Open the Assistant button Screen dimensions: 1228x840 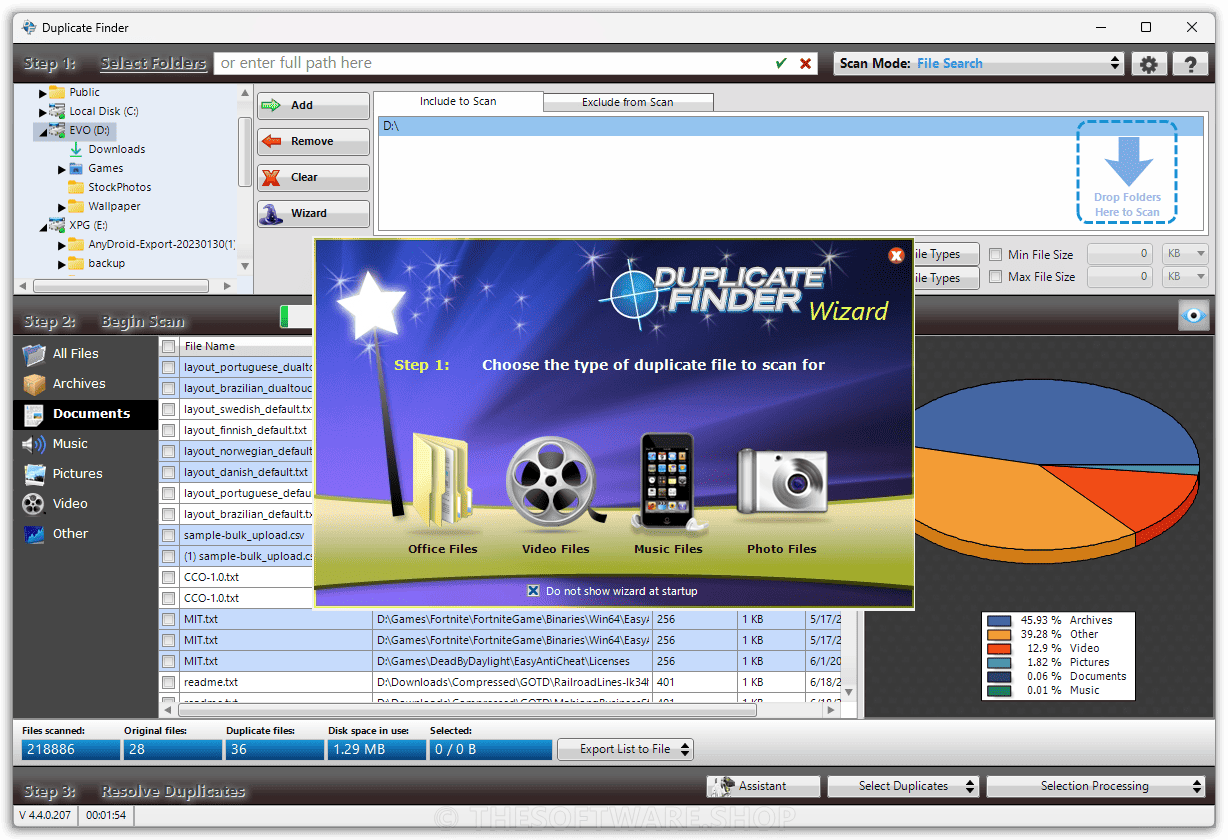tap(763, 786)
